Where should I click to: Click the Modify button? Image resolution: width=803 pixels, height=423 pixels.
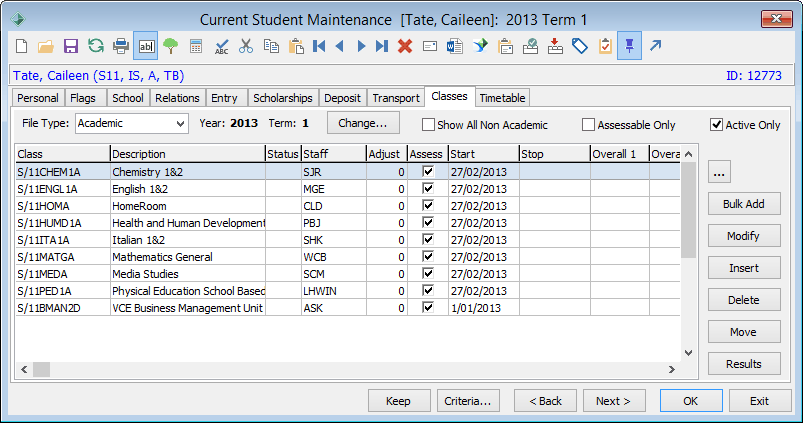[x=744, y=236]
